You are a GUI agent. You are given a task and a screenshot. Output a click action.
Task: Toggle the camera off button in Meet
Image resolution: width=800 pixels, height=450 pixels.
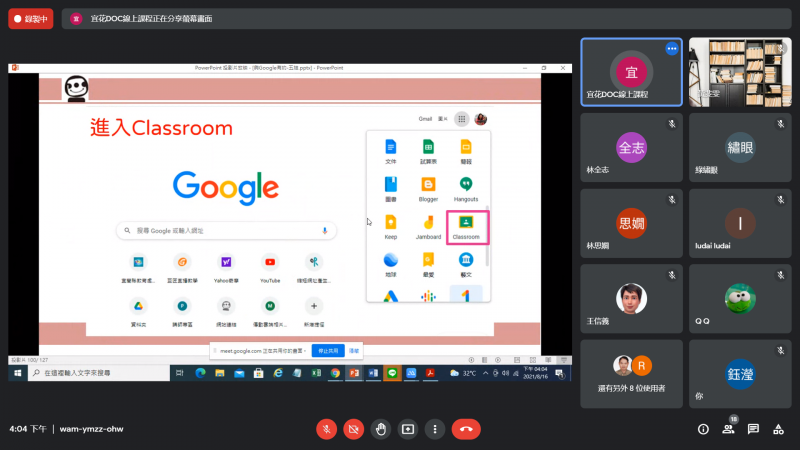[354, 429]
